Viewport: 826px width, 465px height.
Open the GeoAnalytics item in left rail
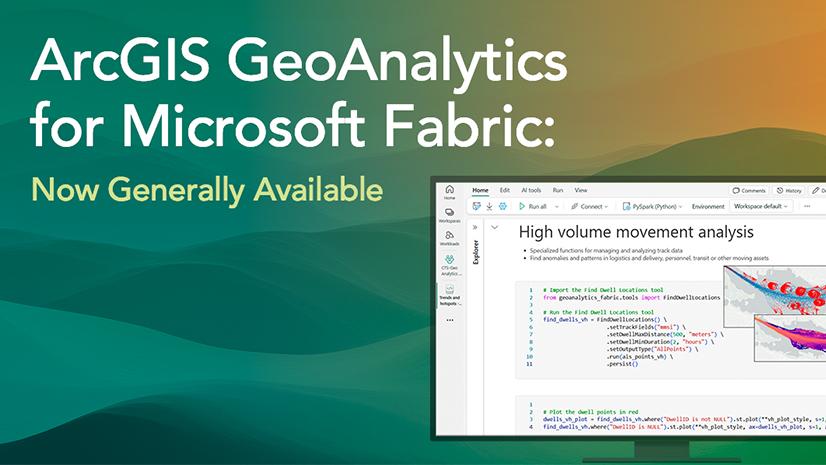[x=449, y=265]
